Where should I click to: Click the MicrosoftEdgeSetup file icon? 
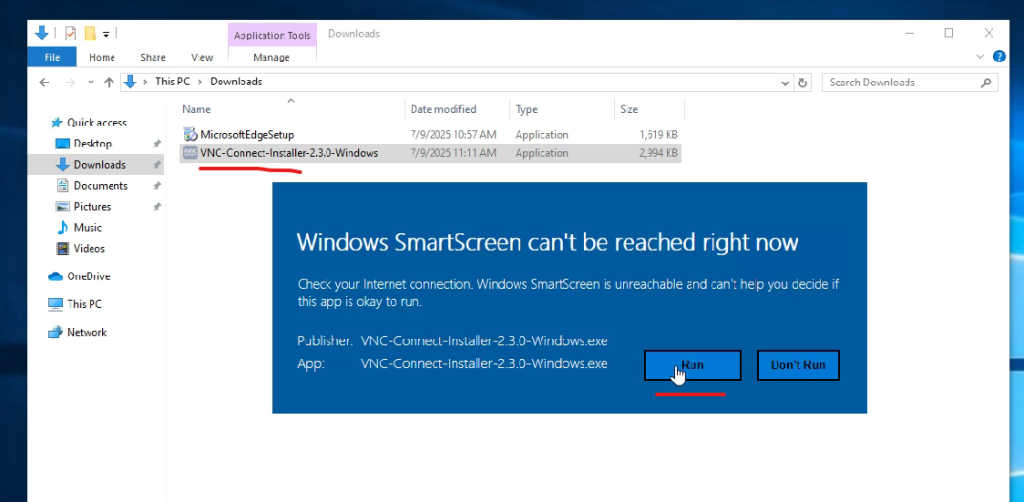pos(190,134)
